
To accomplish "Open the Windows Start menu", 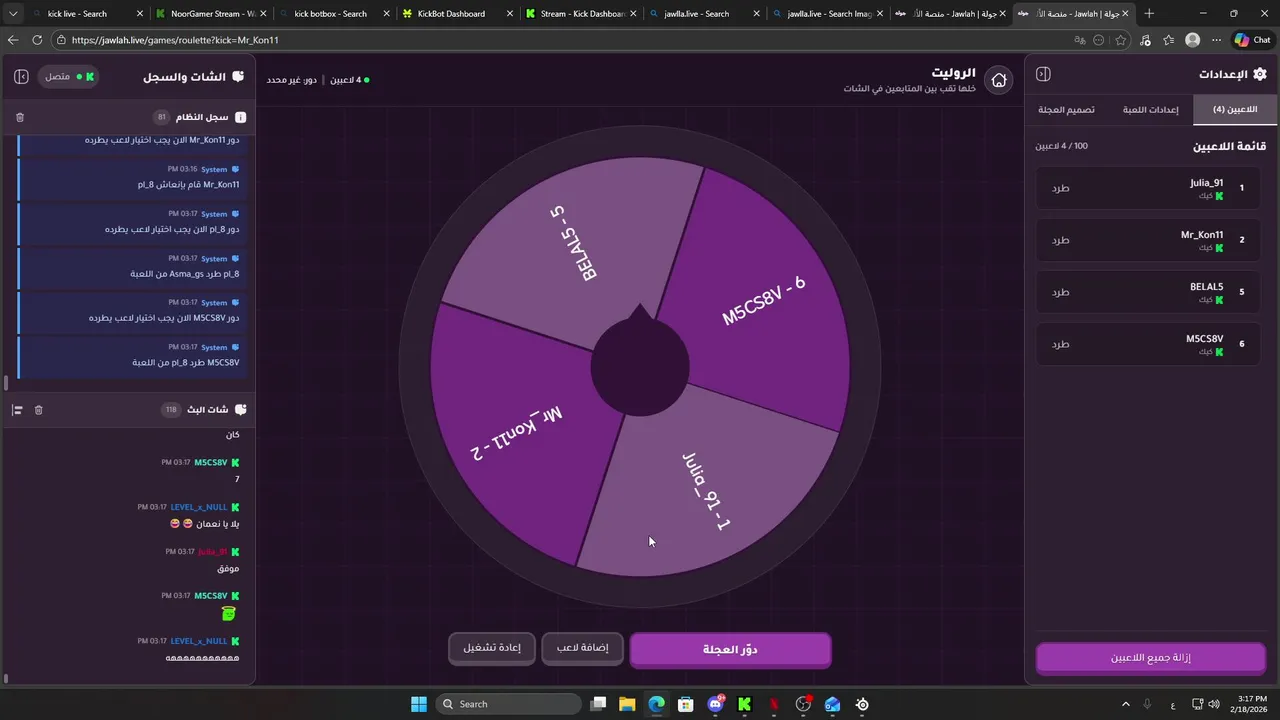I will pyautogui.click(x=419, y=704).
